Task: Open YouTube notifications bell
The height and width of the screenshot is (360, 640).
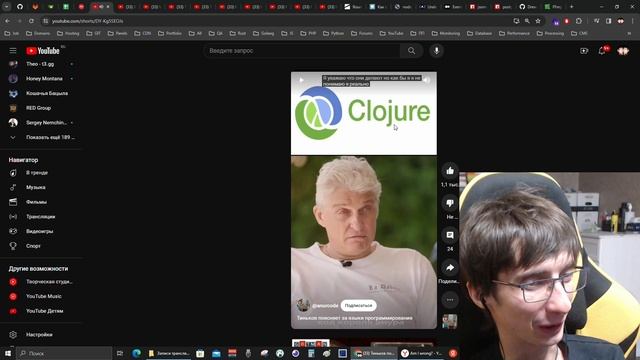Action: point(602,51)
